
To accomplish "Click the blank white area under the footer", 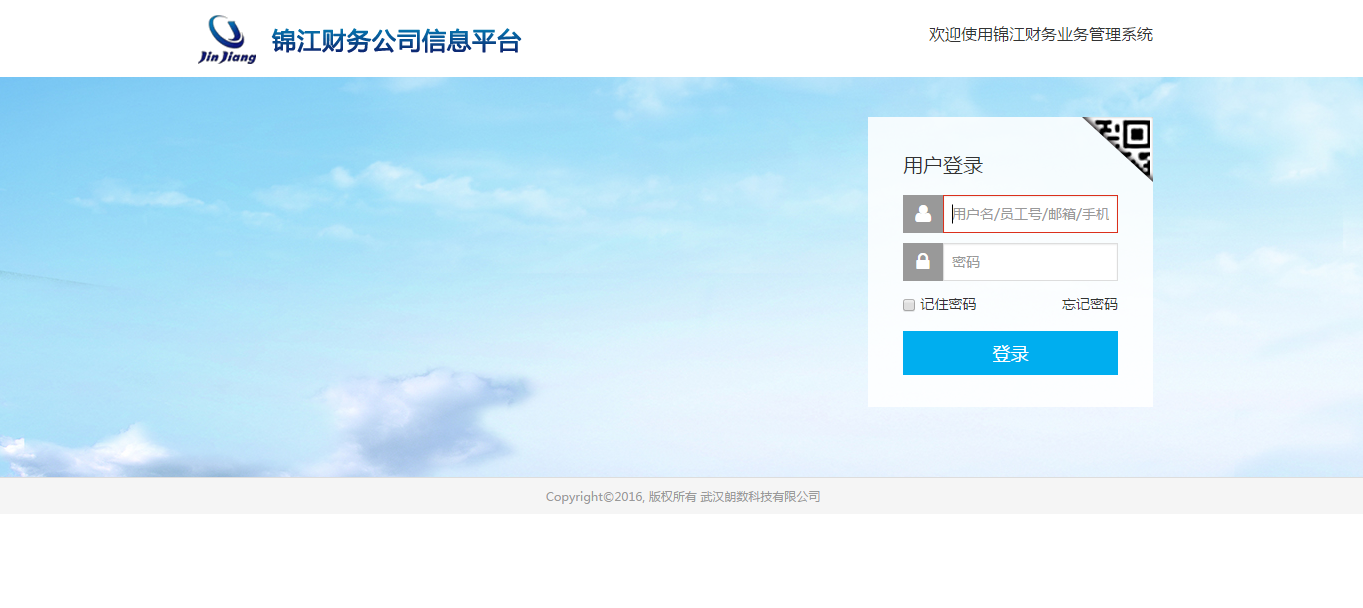I will tap(680, 562).
